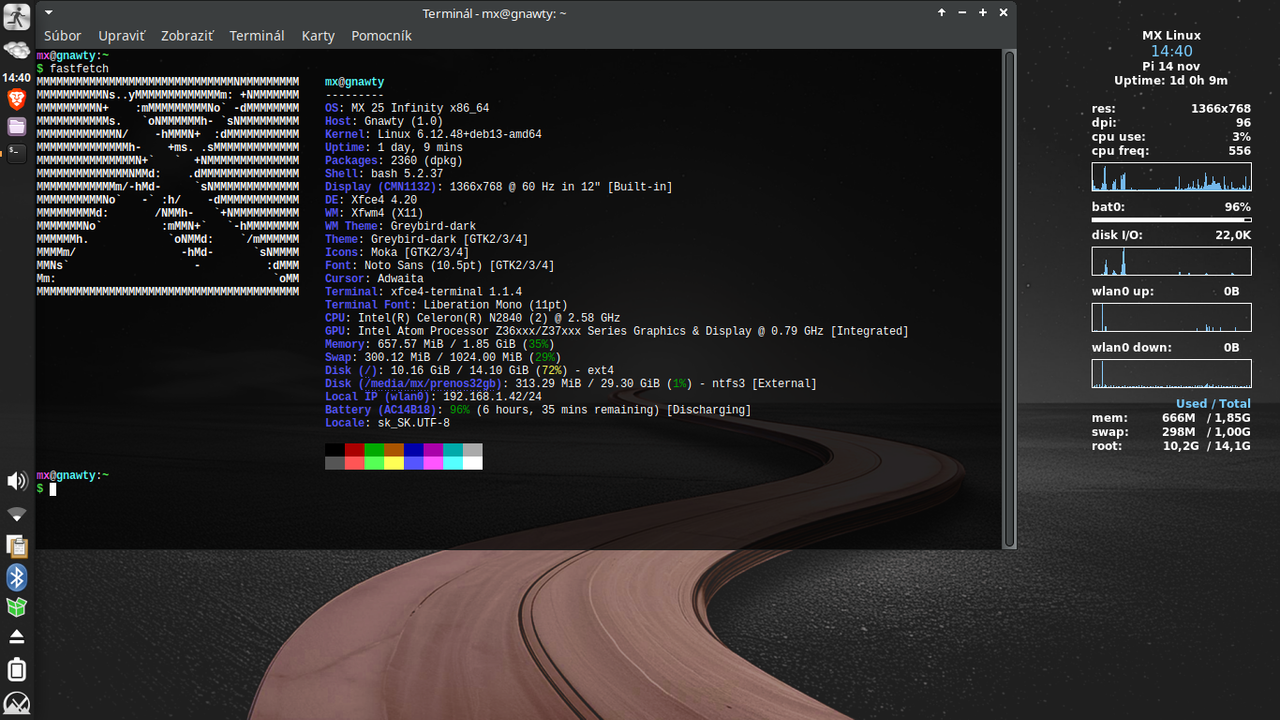Launch Brave browser from the panel
Viewport: 1280px width, 720px height.
17,98
